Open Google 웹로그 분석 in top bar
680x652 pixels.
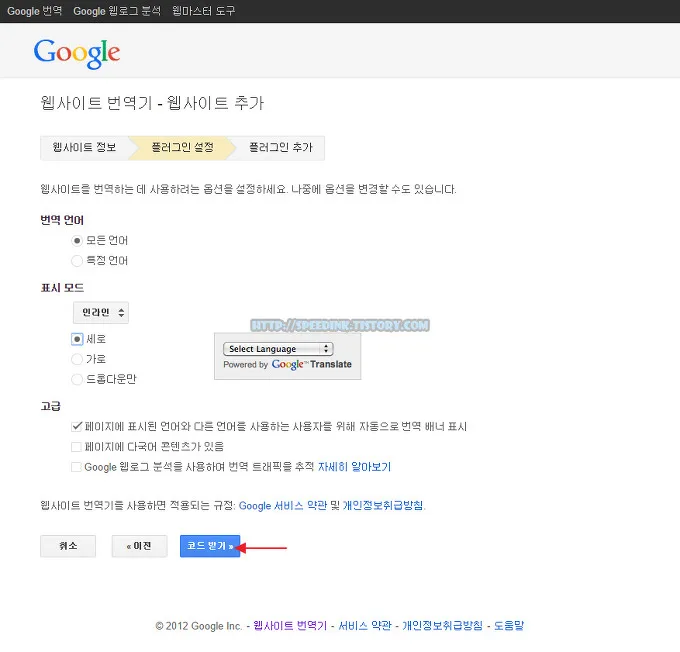(117, 11)
